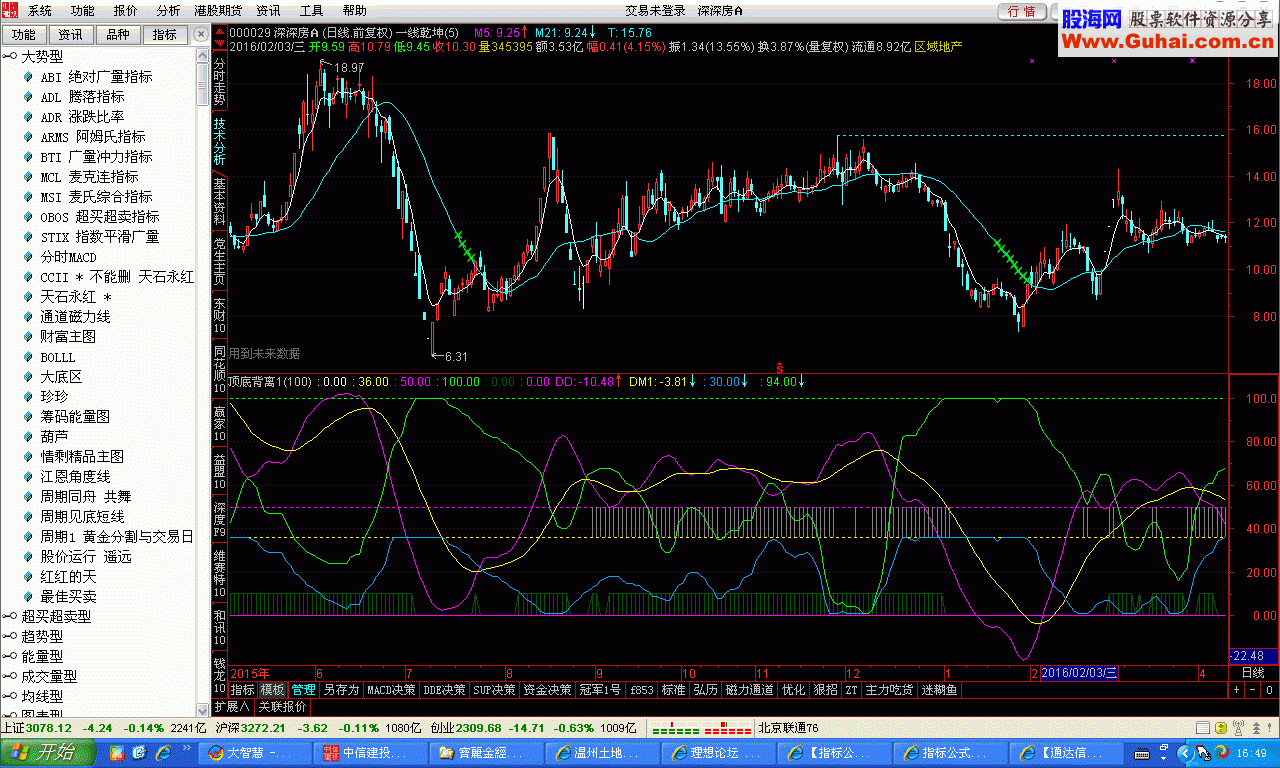This screenshot has width=1280, height=768.
Task: Select the ADL 腾落指标 indicator
Action: (82, 97)
